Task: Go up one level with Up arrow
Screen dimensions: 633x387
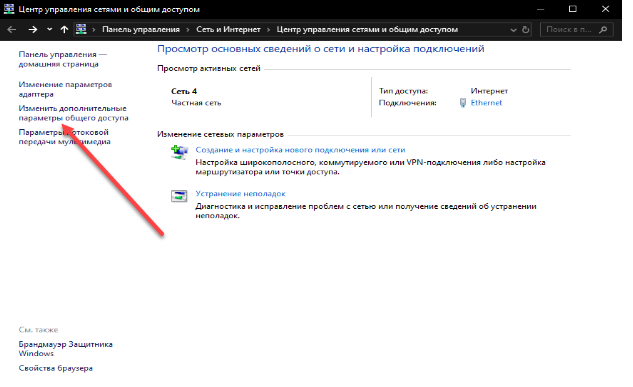Action: pos(64,29)
